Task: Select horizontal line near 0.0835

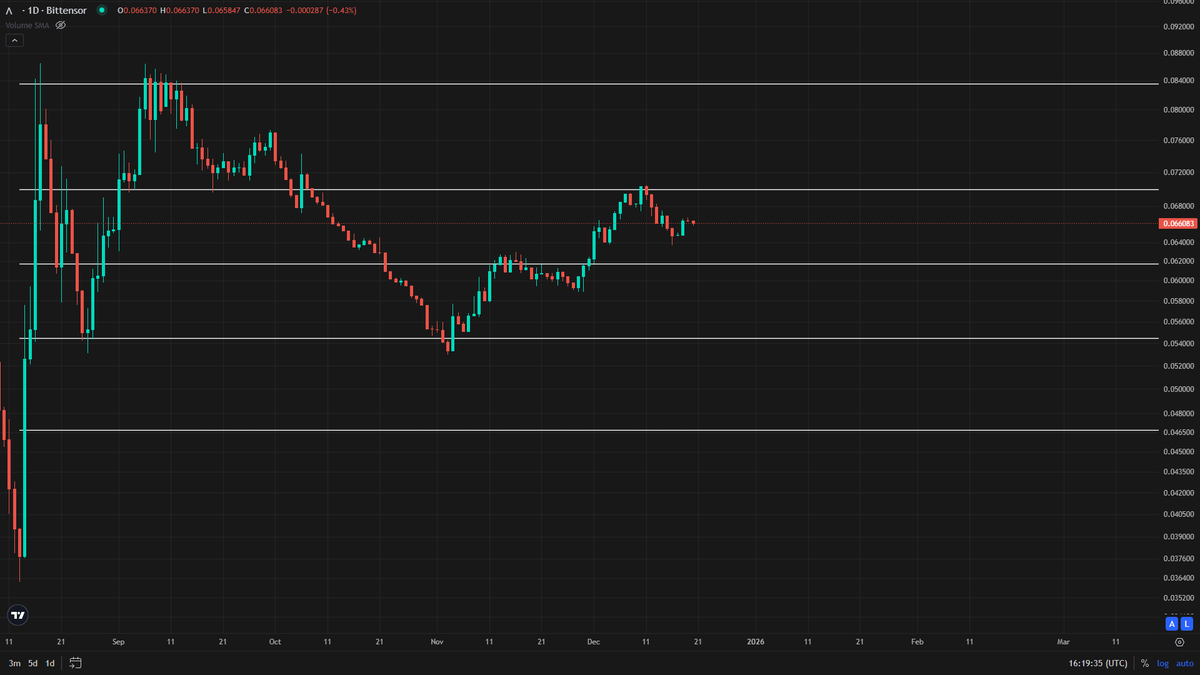Action: (588, 84)
